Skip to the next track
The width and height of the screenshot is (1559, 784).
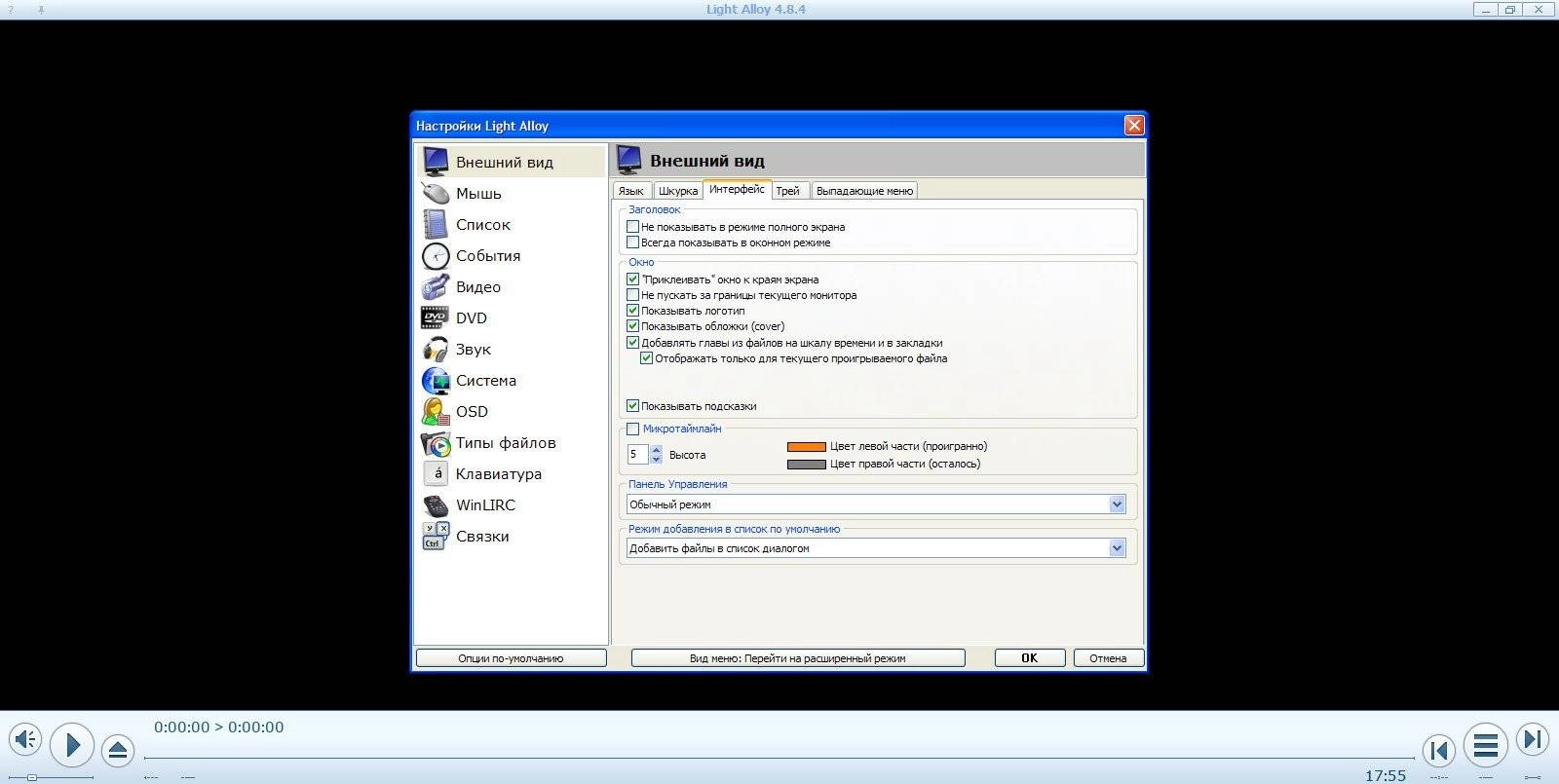tap(1532, 739)
